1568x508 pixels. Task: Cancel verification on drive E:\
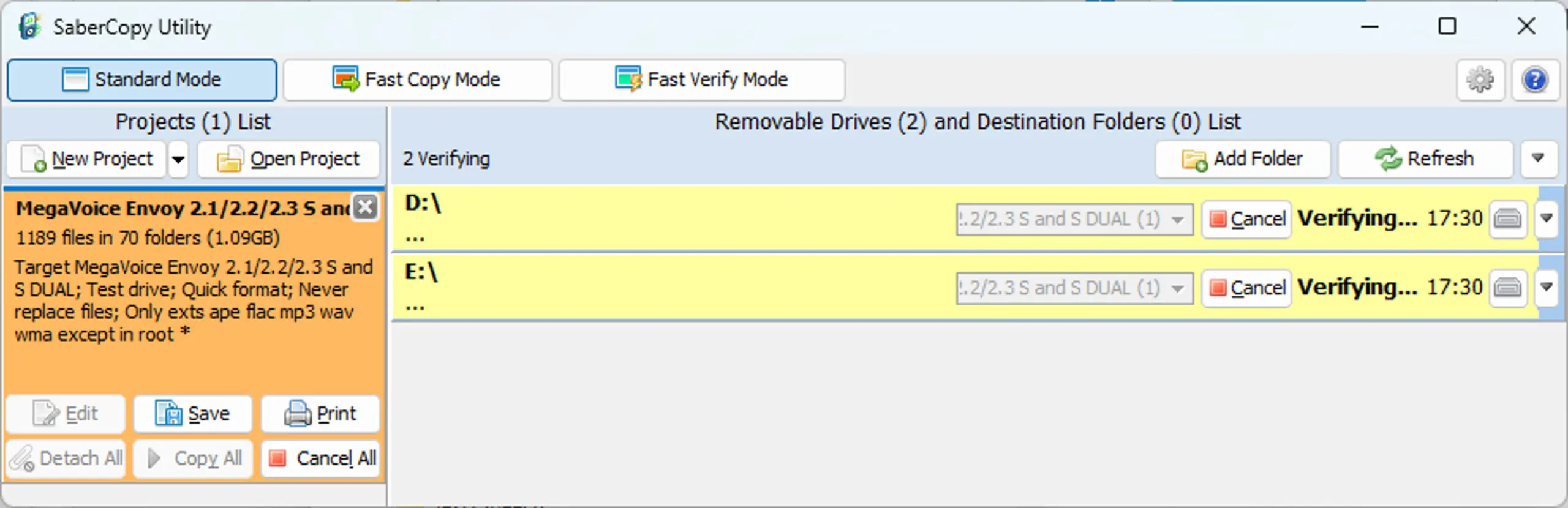[x=1246, y=288]
